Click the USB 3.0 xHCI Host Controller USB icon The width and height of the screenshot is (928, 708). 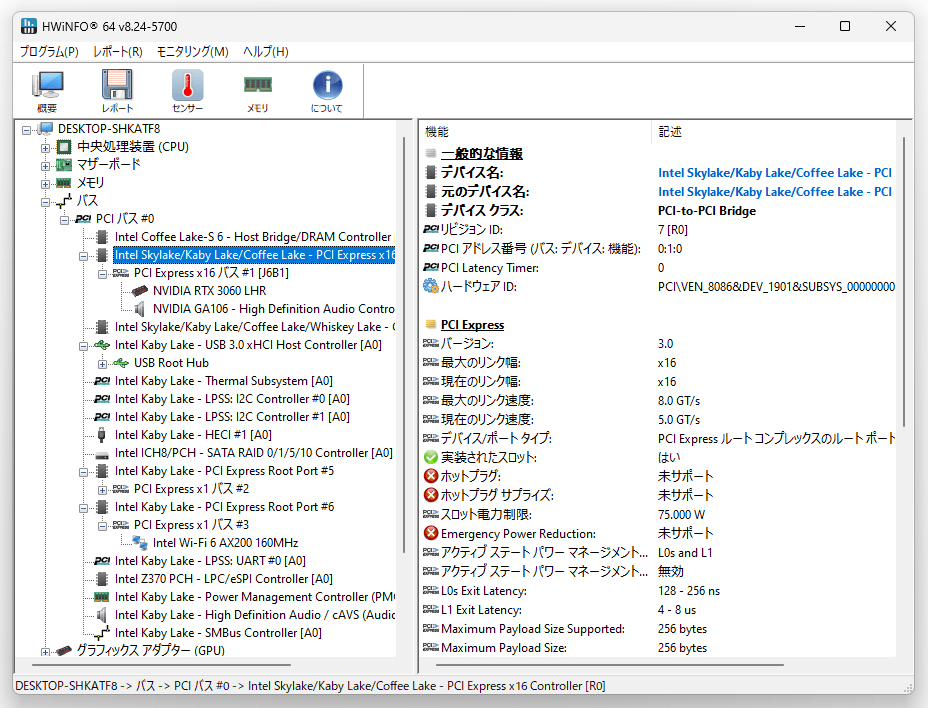point(102,345)
